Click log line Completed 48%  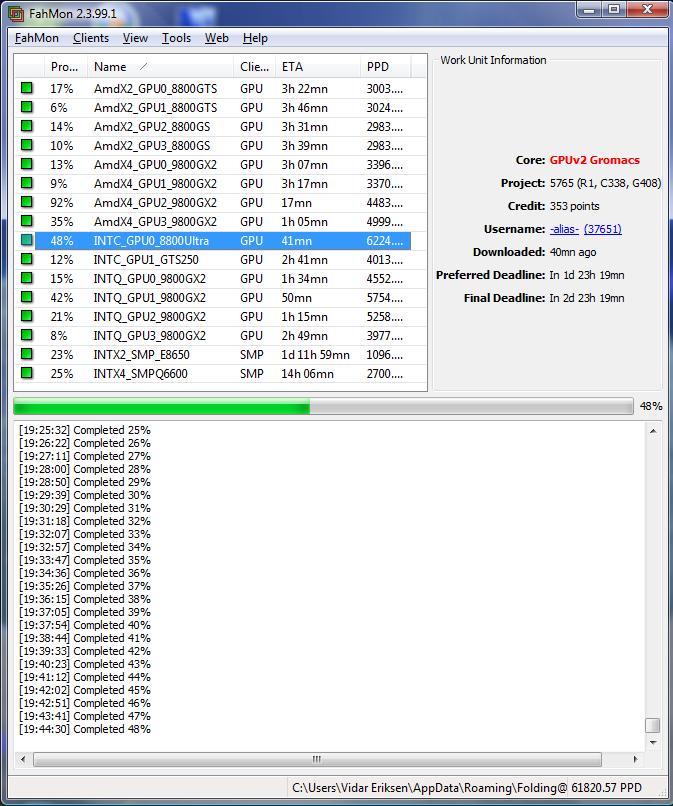pyautogui.click(x=85, y=729)
